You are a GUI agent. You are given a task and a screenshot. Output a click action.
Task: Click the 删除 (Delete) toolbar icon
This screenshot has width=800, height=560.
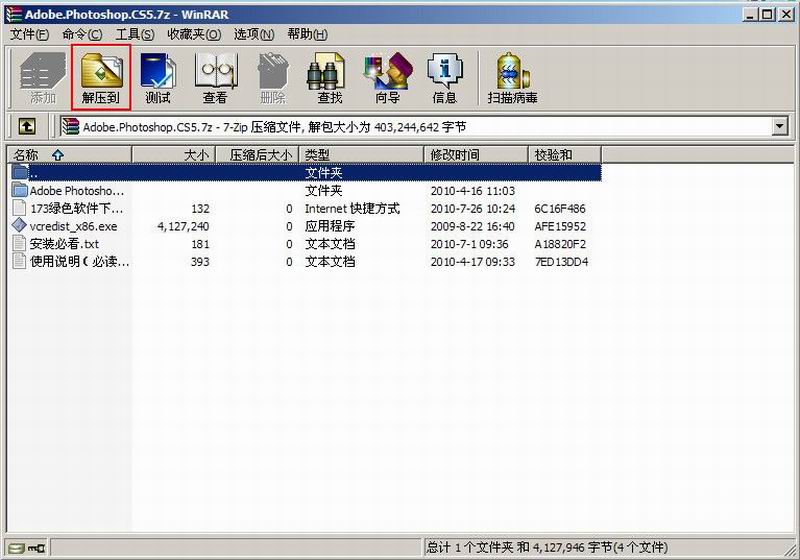coord(273,78)
